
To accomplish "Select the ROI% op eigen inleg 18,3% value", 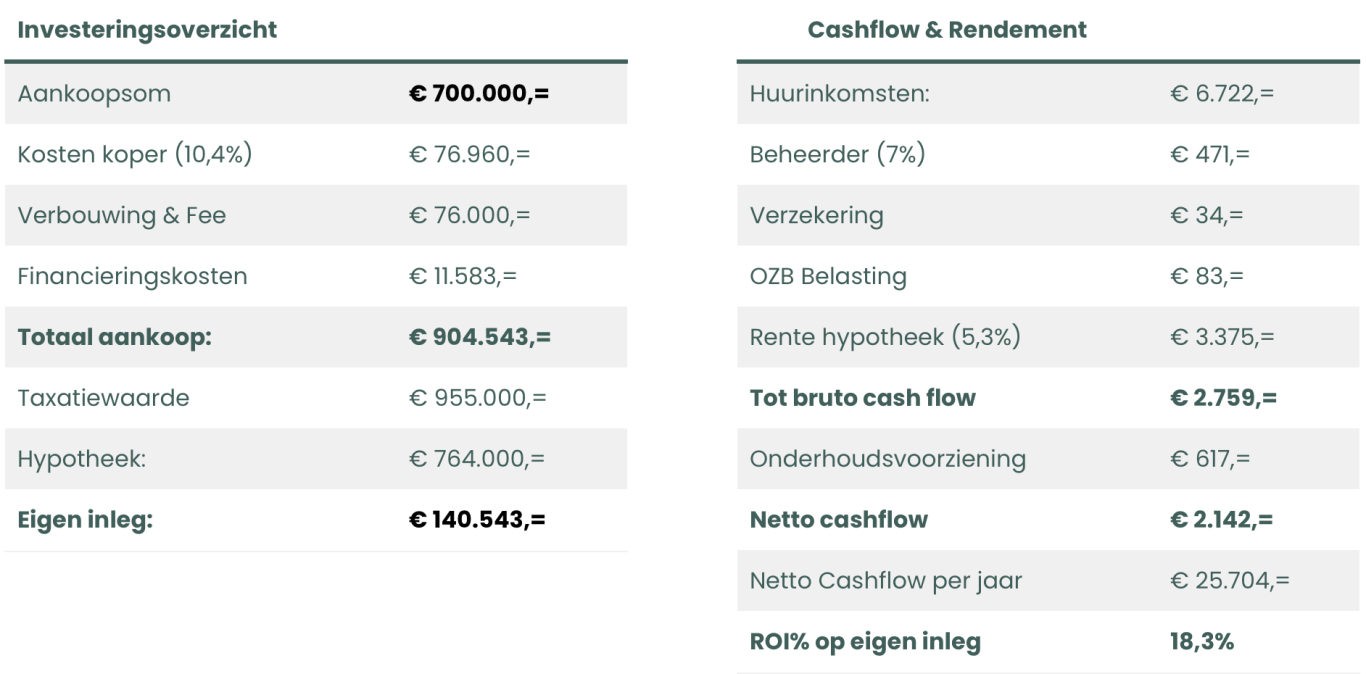I will (x=1201, y=642).
